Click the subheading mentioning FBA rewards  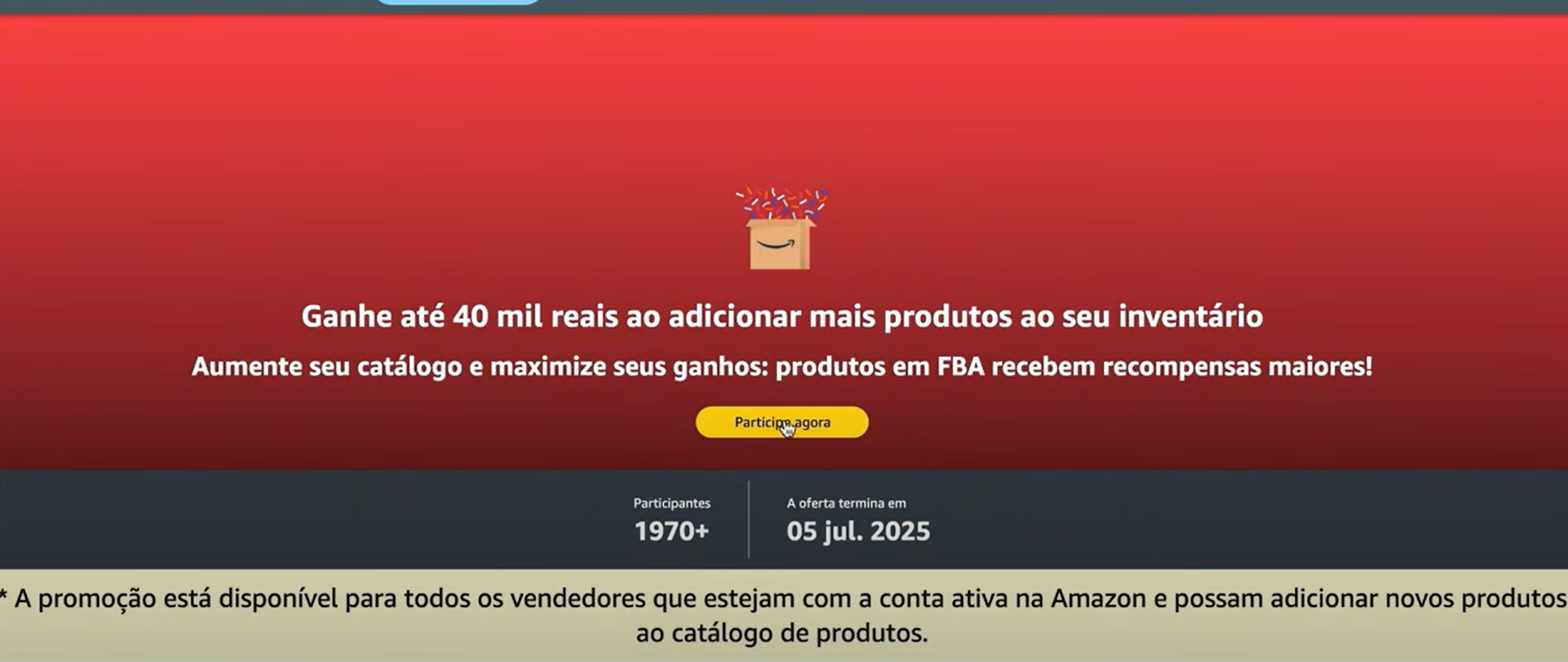tap(782, 367)
